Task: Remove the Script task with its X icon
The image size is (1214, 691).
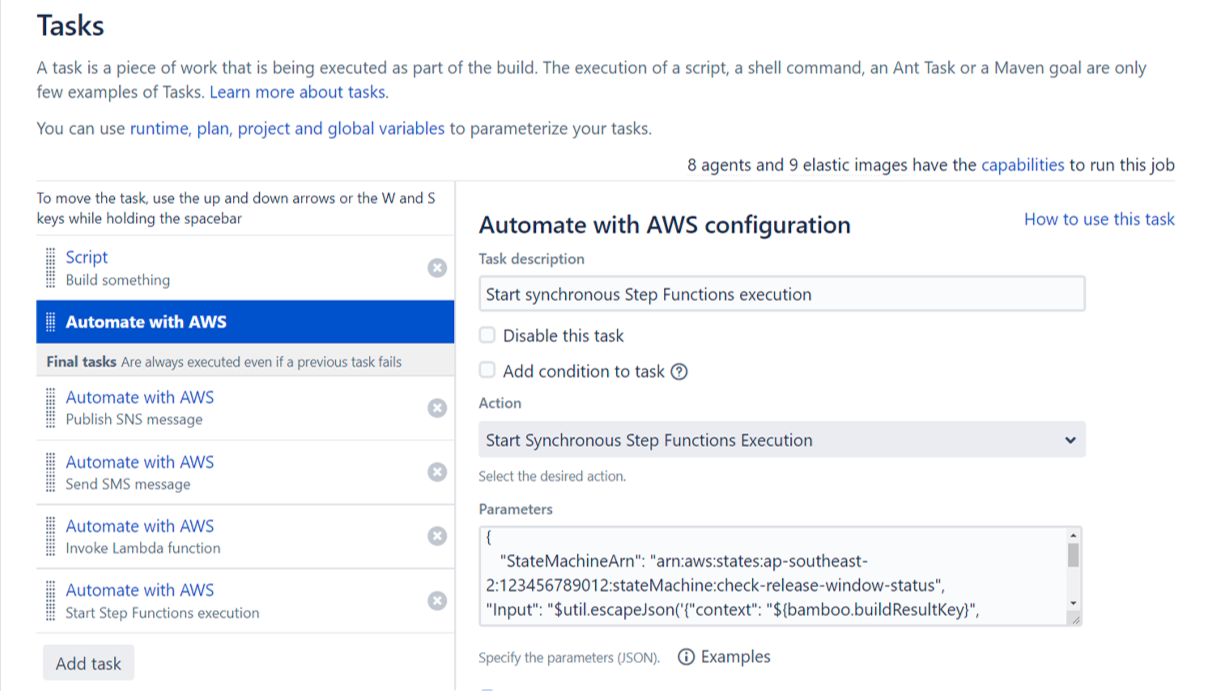Action: coord(437,268)
